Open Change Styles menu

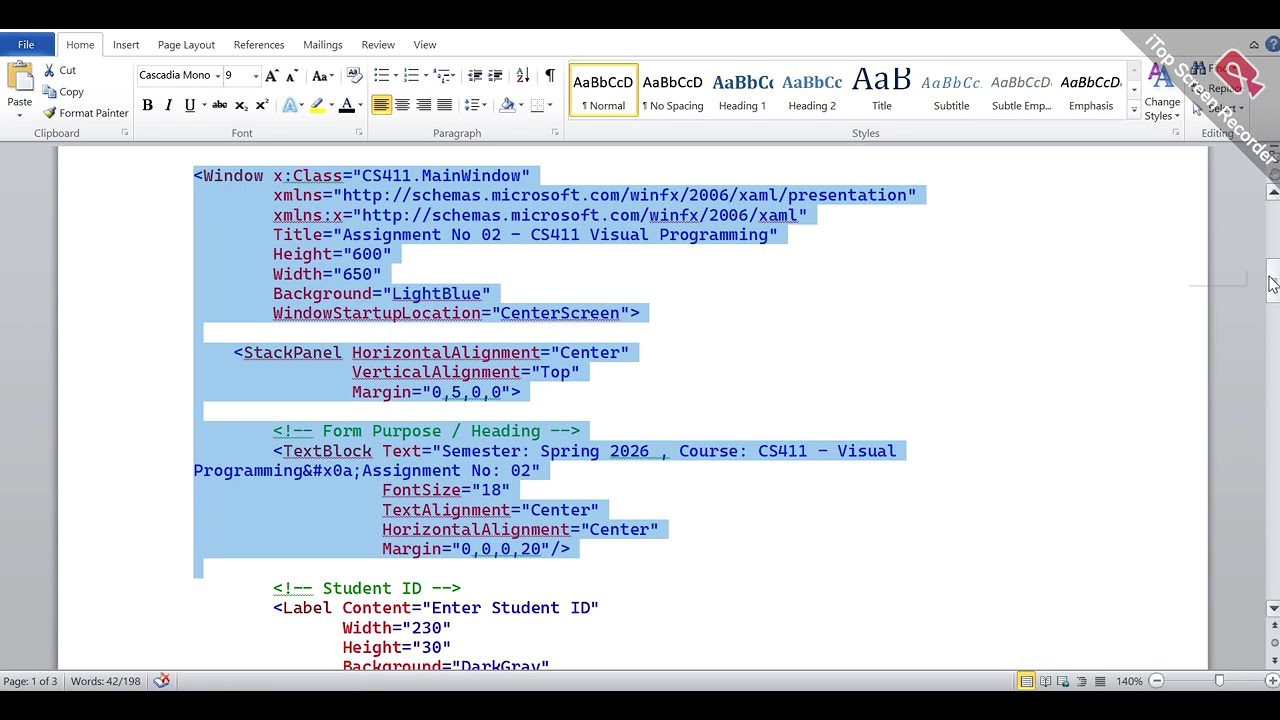click(x=1162, y=92)
